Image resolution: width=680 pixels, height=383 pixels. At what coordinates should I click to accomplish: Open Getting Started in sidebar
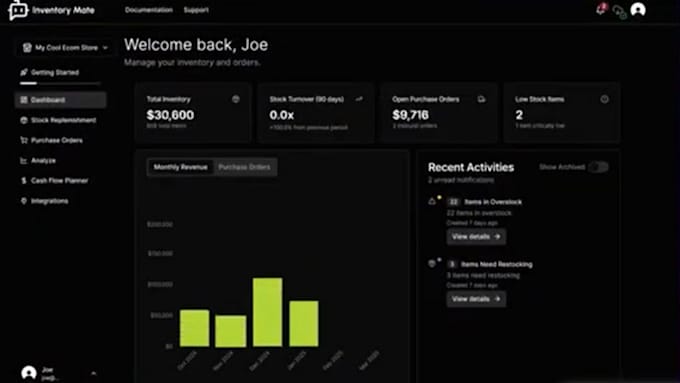click(55, 72)
